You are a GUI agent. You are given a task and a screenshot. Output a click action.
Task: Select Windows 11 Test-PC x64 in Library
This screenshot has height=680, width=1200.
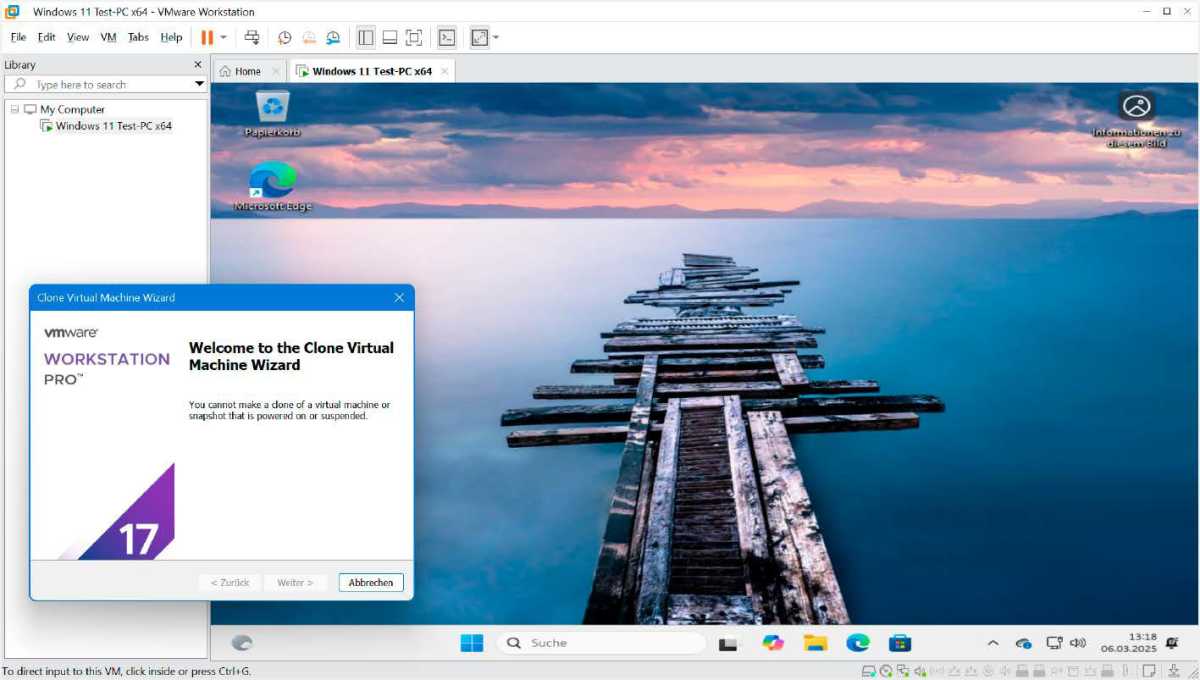[x=114, y=126]
